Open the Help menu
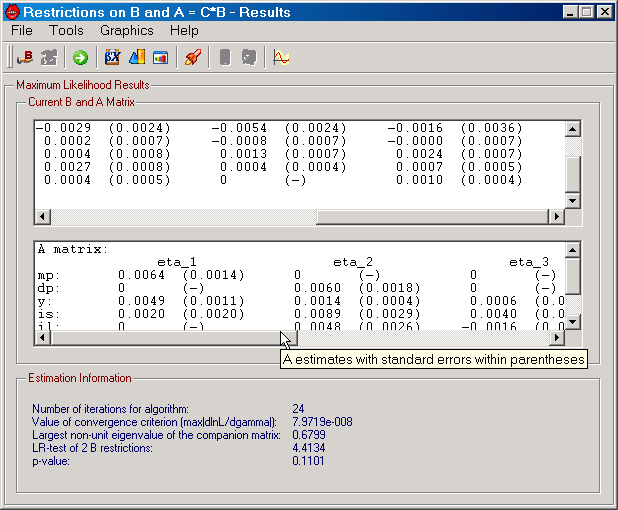Screen dimensions: 618x510 click(x=184, y=30)
